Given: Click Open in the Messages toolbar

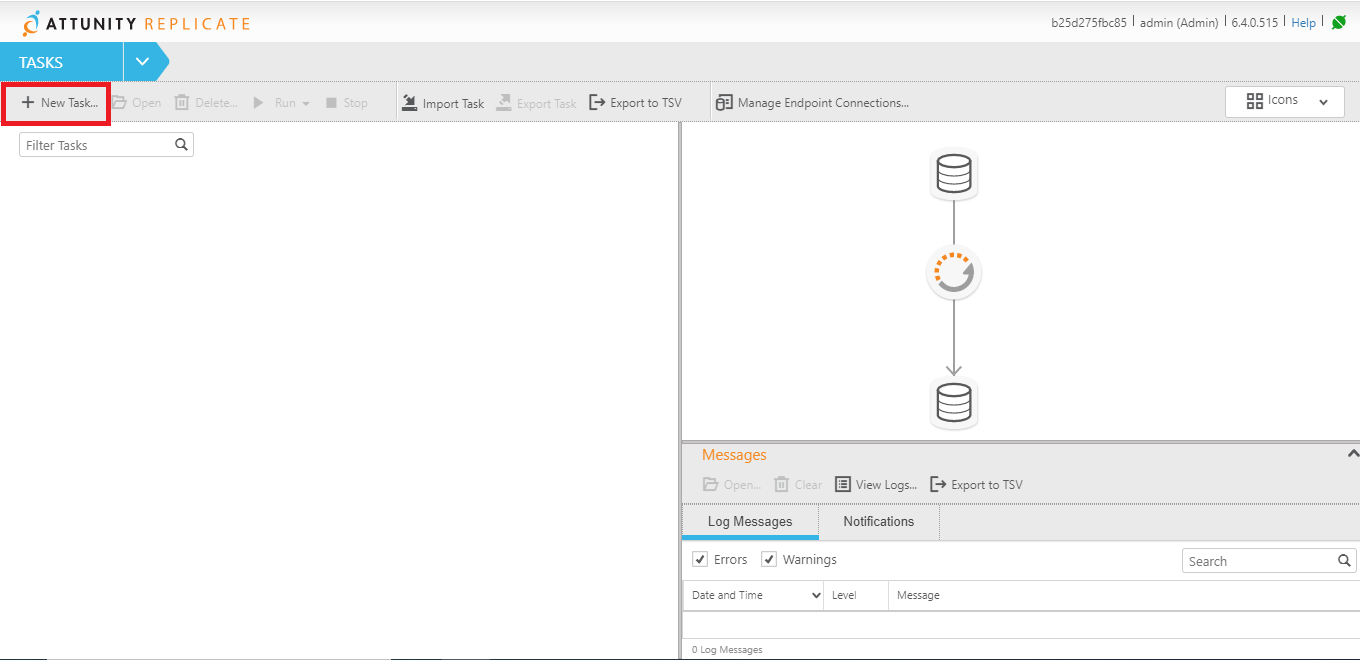Looking at the screenshot, I should click(x=732, y=485).
